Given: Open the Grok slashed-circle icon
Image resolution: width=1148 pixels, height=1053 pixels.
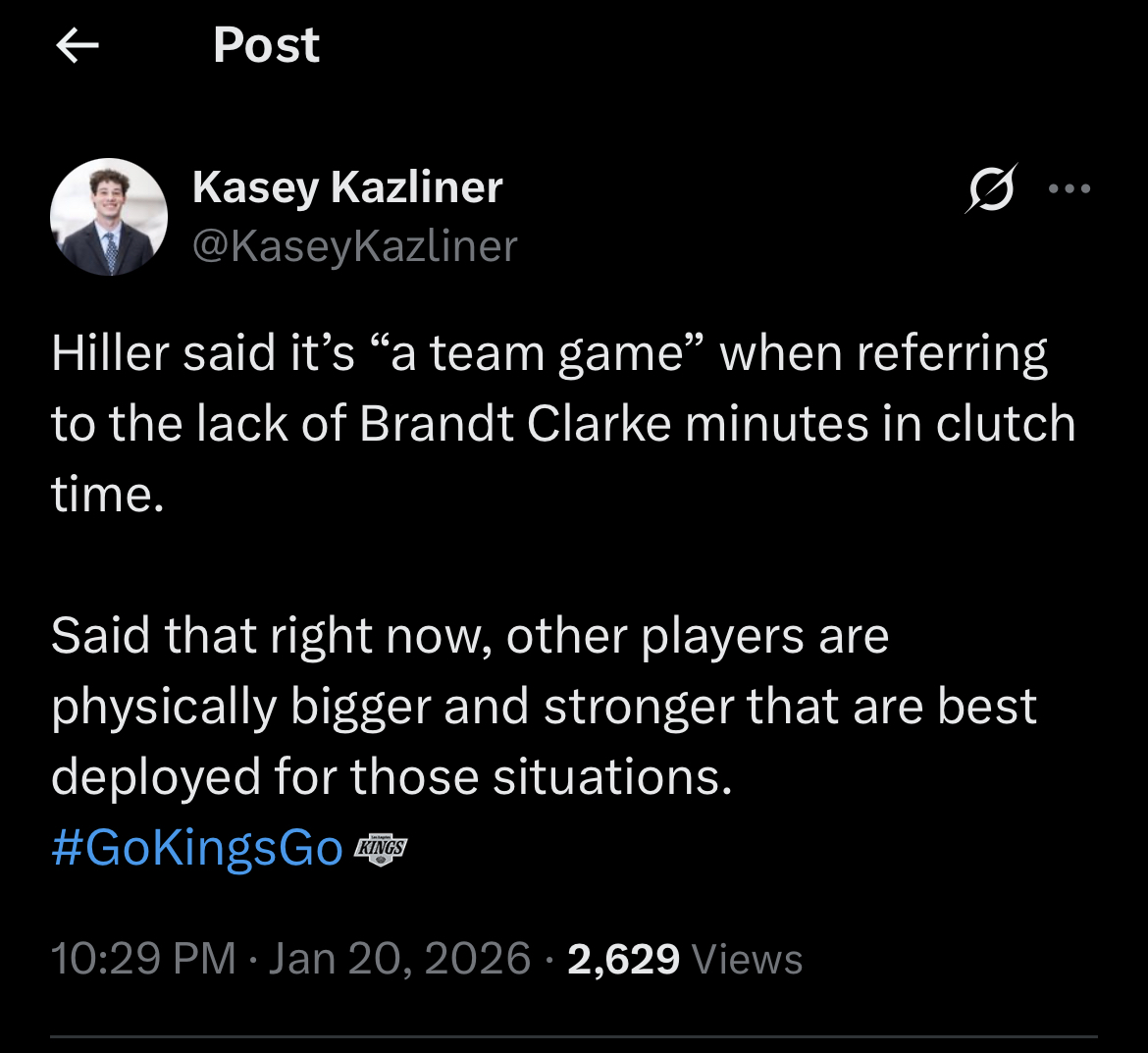Looking at the screenshot, I should coord(989,187).
